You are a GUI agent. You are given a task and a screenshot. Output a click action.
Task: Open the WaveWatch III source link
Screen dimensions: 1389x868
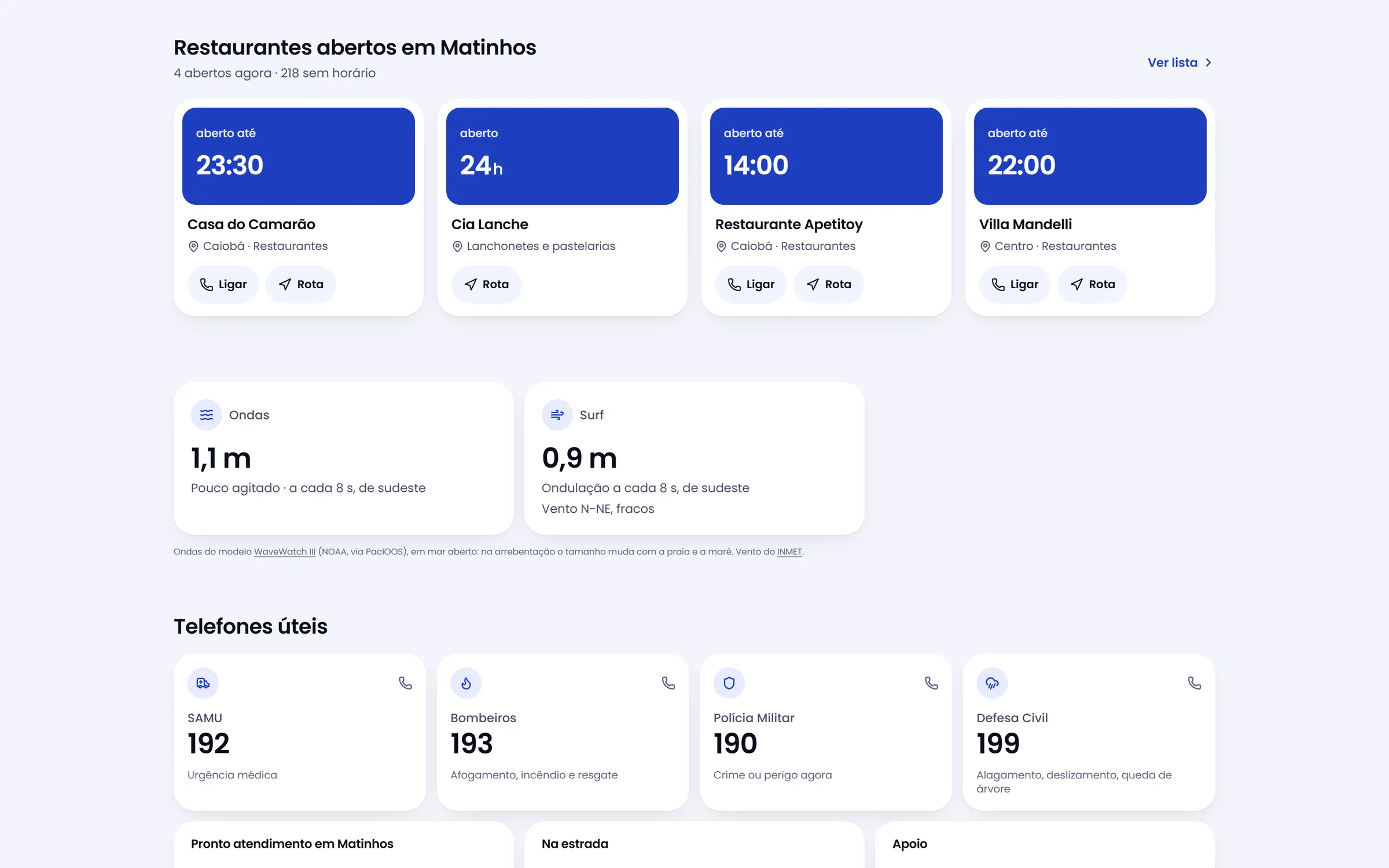tap(285, 551)
